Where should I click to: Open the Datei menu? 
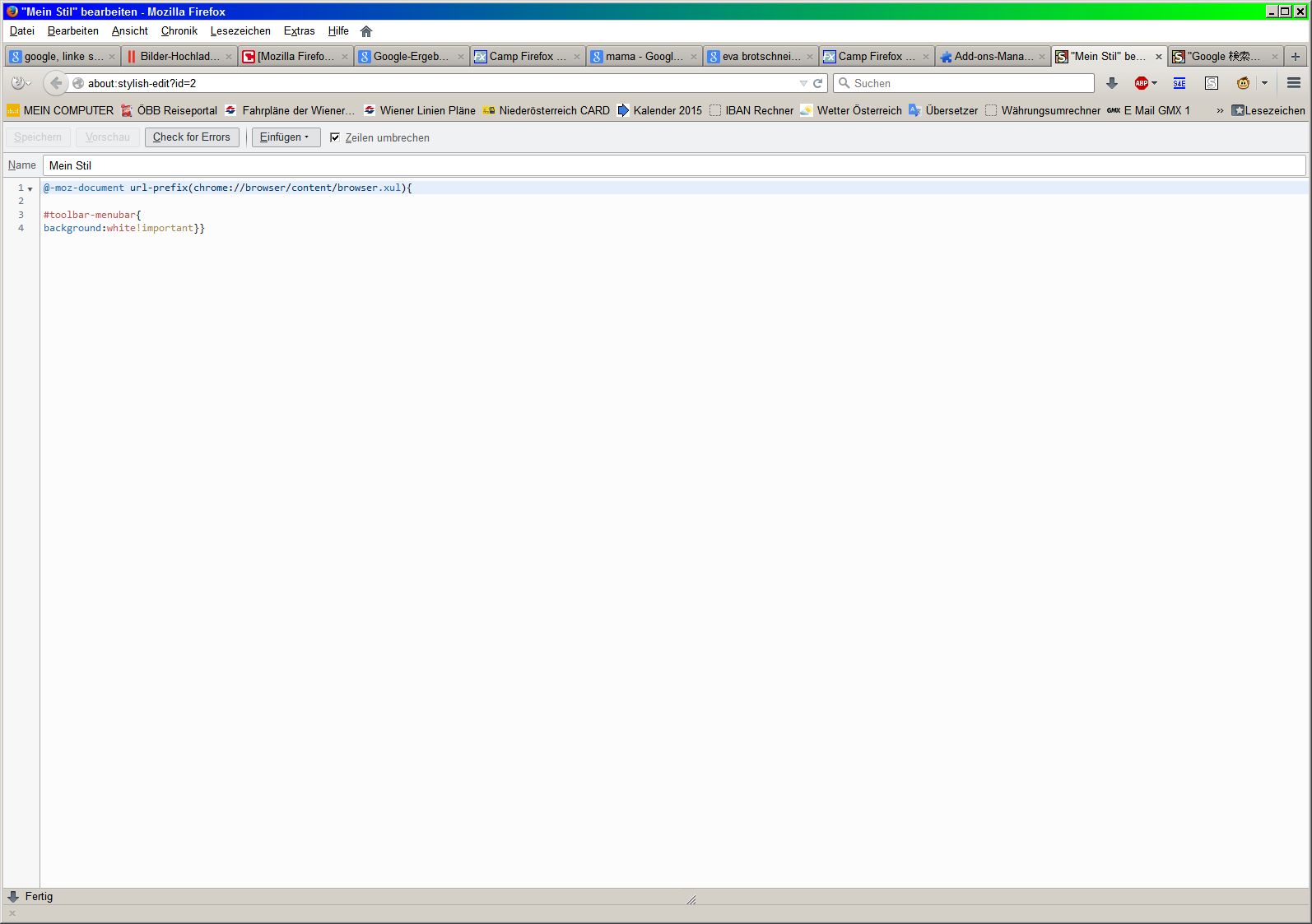pyautogui.click(x=22, y=31)
